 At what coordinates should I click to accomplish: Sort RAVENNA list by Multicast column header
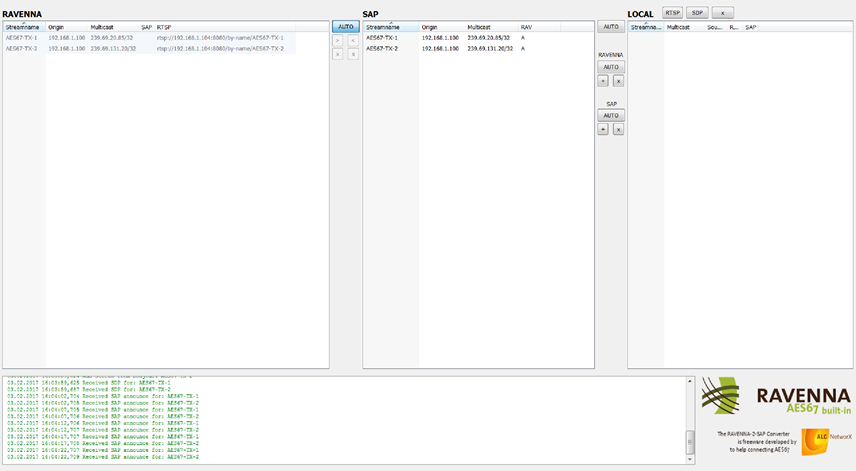tap(113, 27)
